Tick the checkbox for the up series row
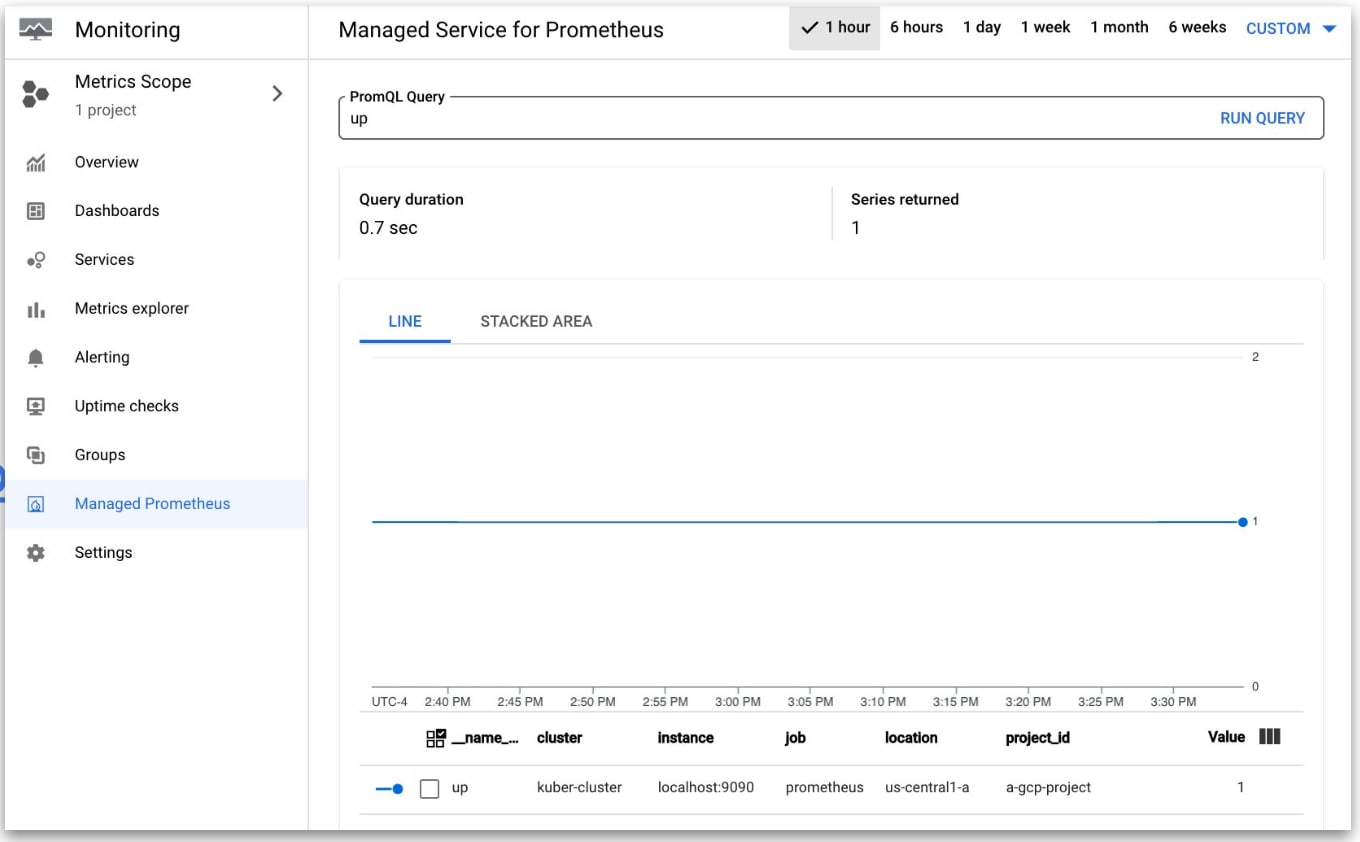Screen dimensions: 1360x842 pos(430,789)
